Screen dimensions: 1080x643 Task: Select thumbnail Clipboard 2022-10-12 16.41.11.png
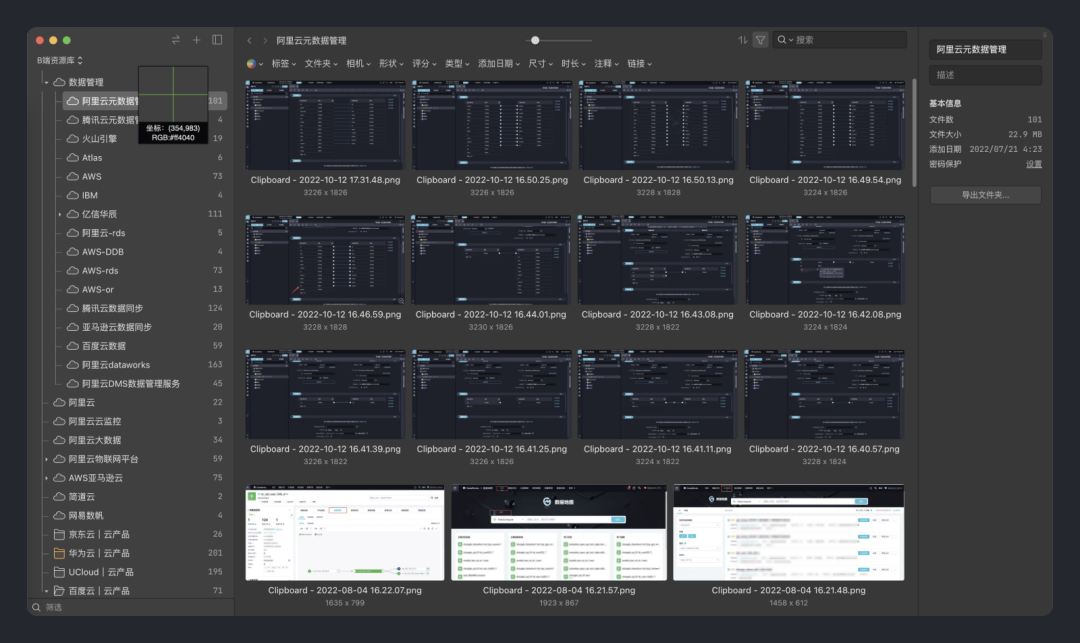click(x=657, y=394)
